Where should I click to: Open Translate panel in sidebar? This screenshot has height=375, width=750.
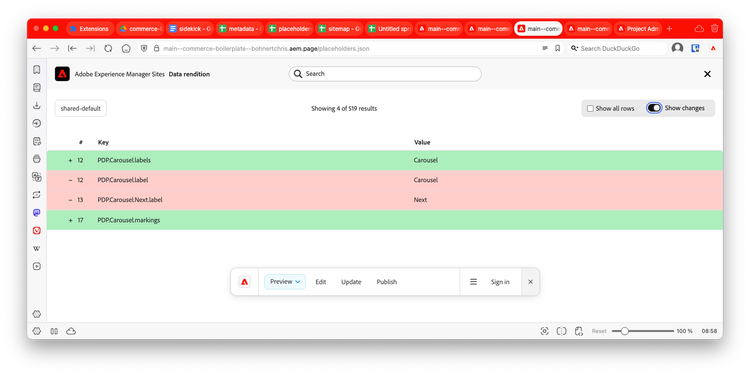pos(37,177)
